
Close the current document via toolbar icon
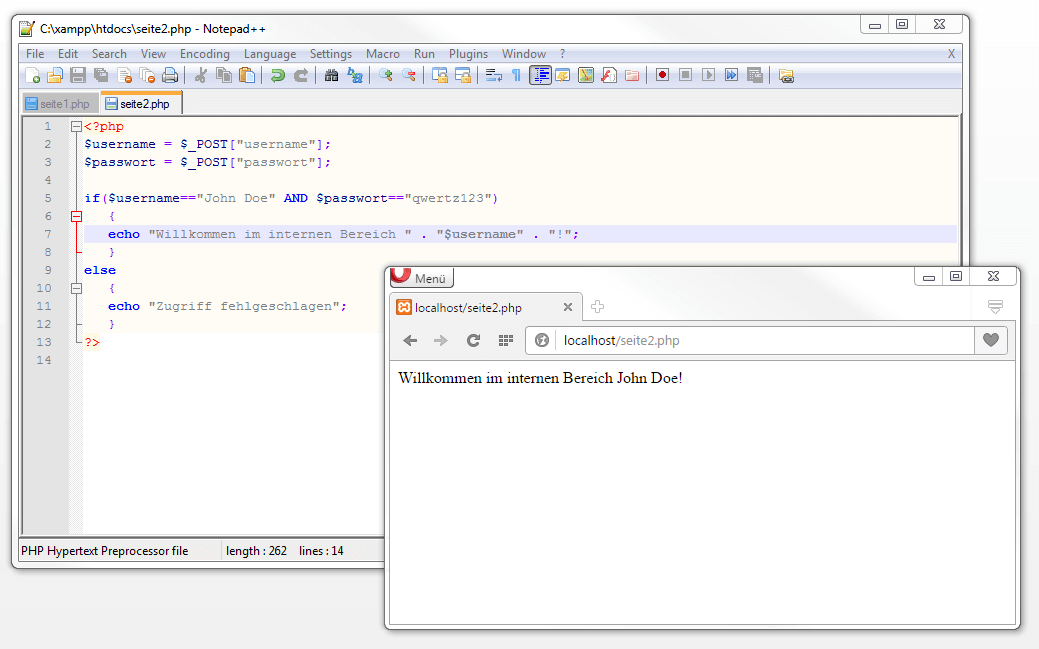[125, 76]
